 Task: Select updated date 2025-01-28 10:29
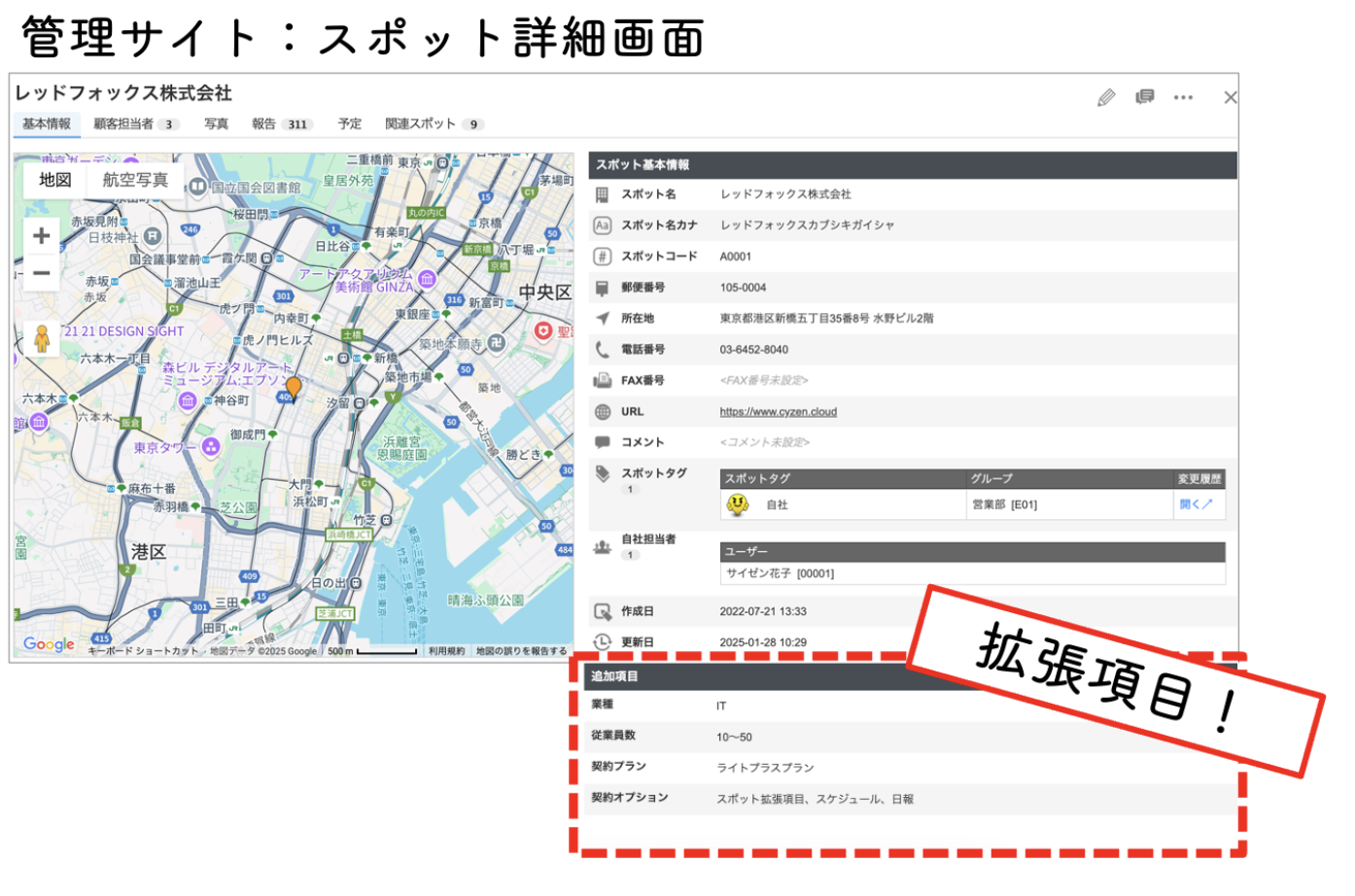pyautogui.click(x=763, y=642)
